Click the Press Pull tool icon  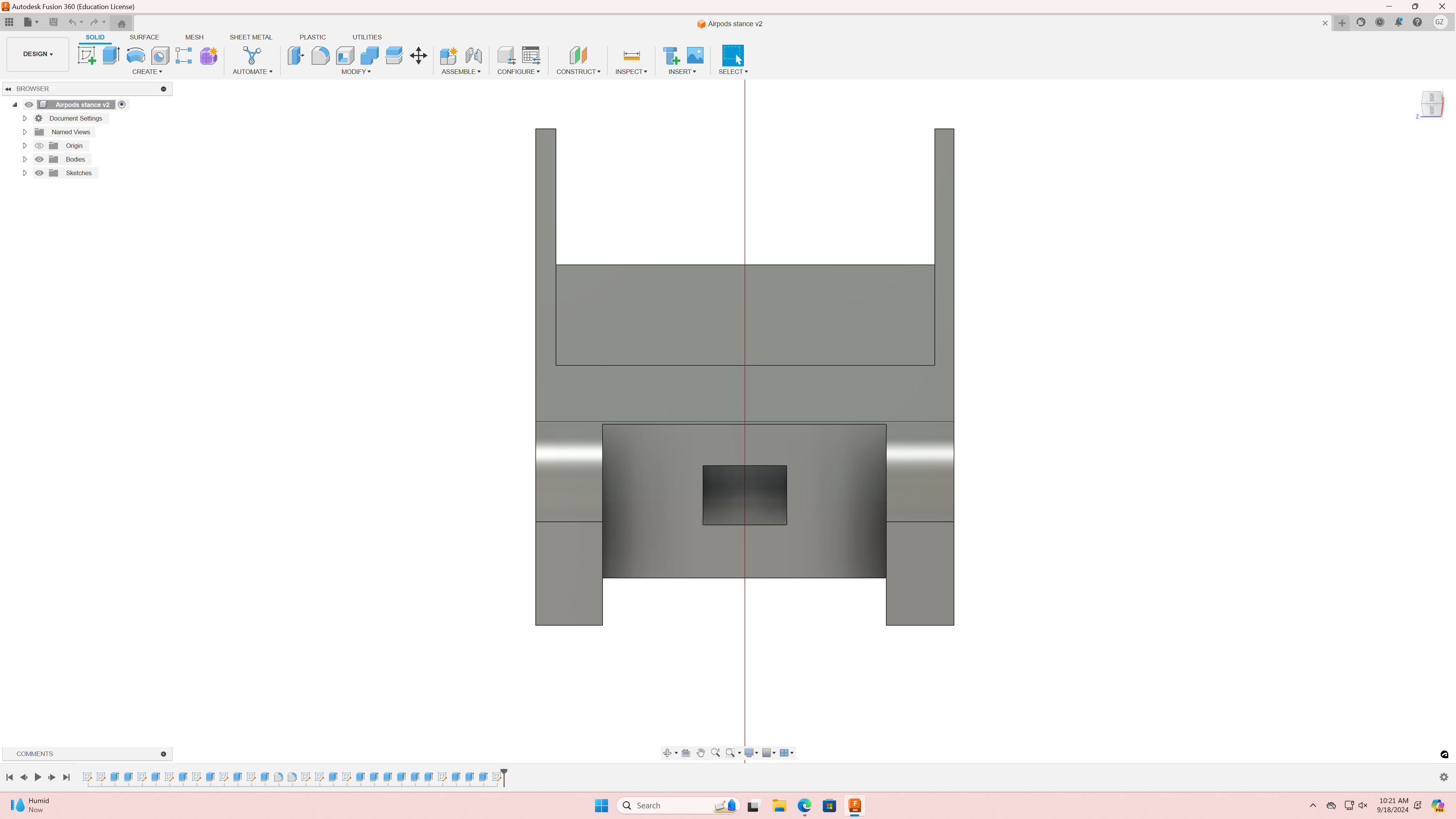296,55
